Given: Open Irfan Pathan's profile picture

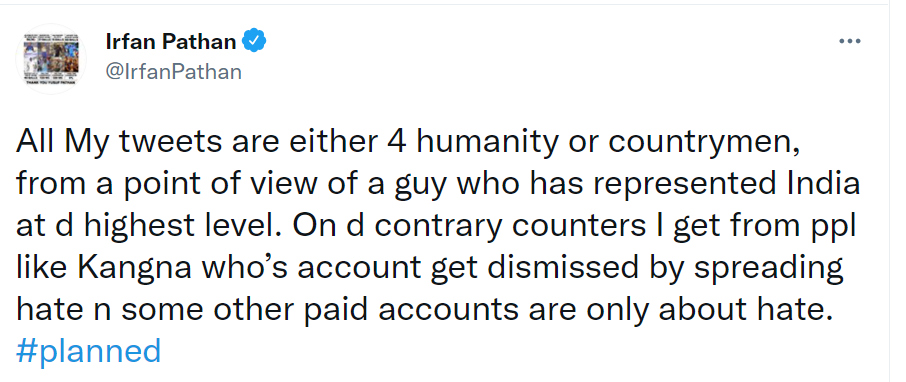Looking at the screenshot, I should pos(50,59).
